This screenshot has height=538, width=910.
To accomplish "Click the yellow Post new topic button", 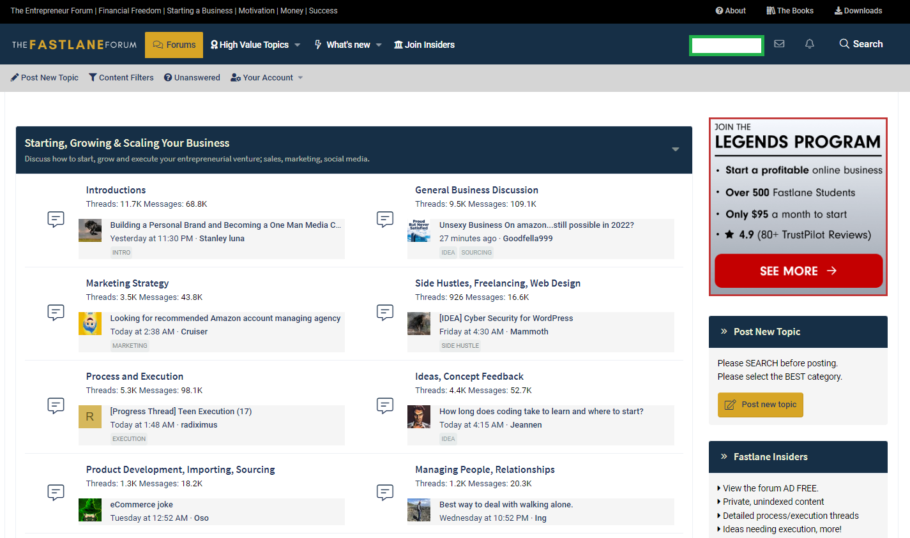I will (761, 405).
